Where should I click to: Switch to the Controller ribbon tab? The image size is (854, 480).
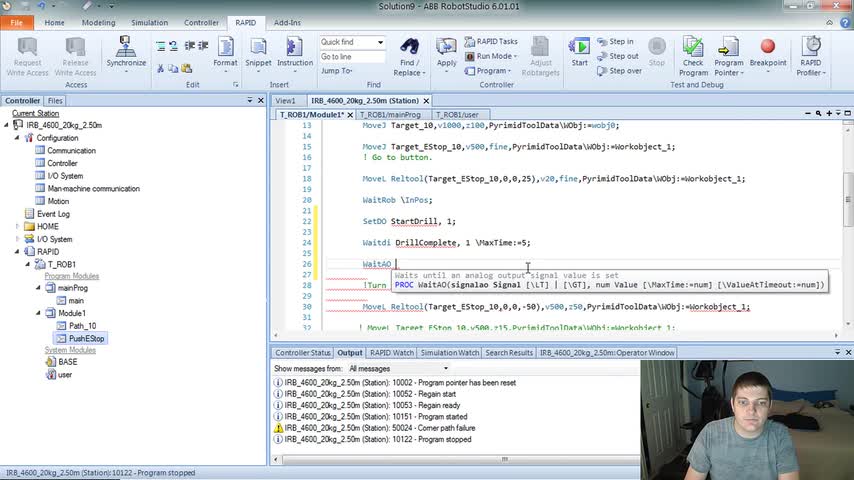(x=201, y=23)
